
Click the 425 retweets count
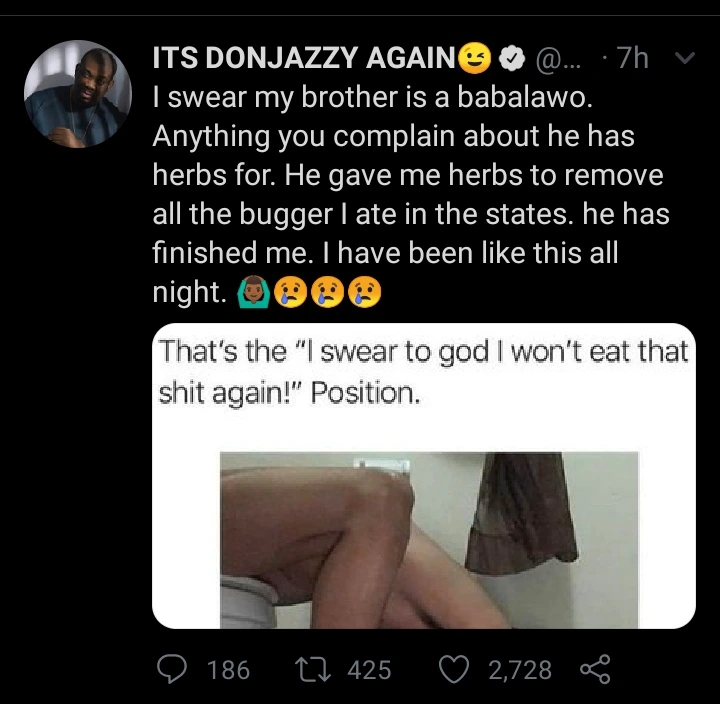pos(369,670)
